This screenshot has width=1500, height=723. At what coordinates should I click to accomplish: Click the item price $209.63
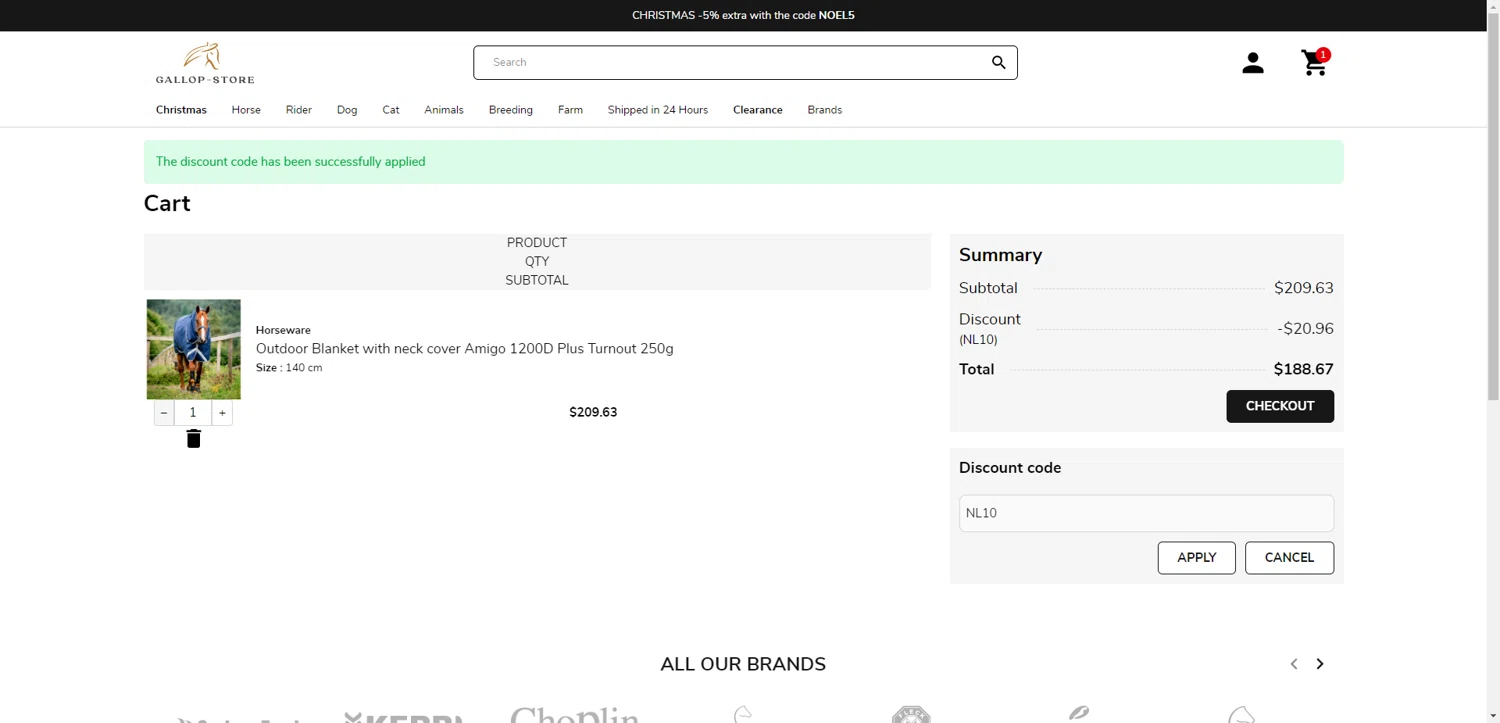[593, 412]
